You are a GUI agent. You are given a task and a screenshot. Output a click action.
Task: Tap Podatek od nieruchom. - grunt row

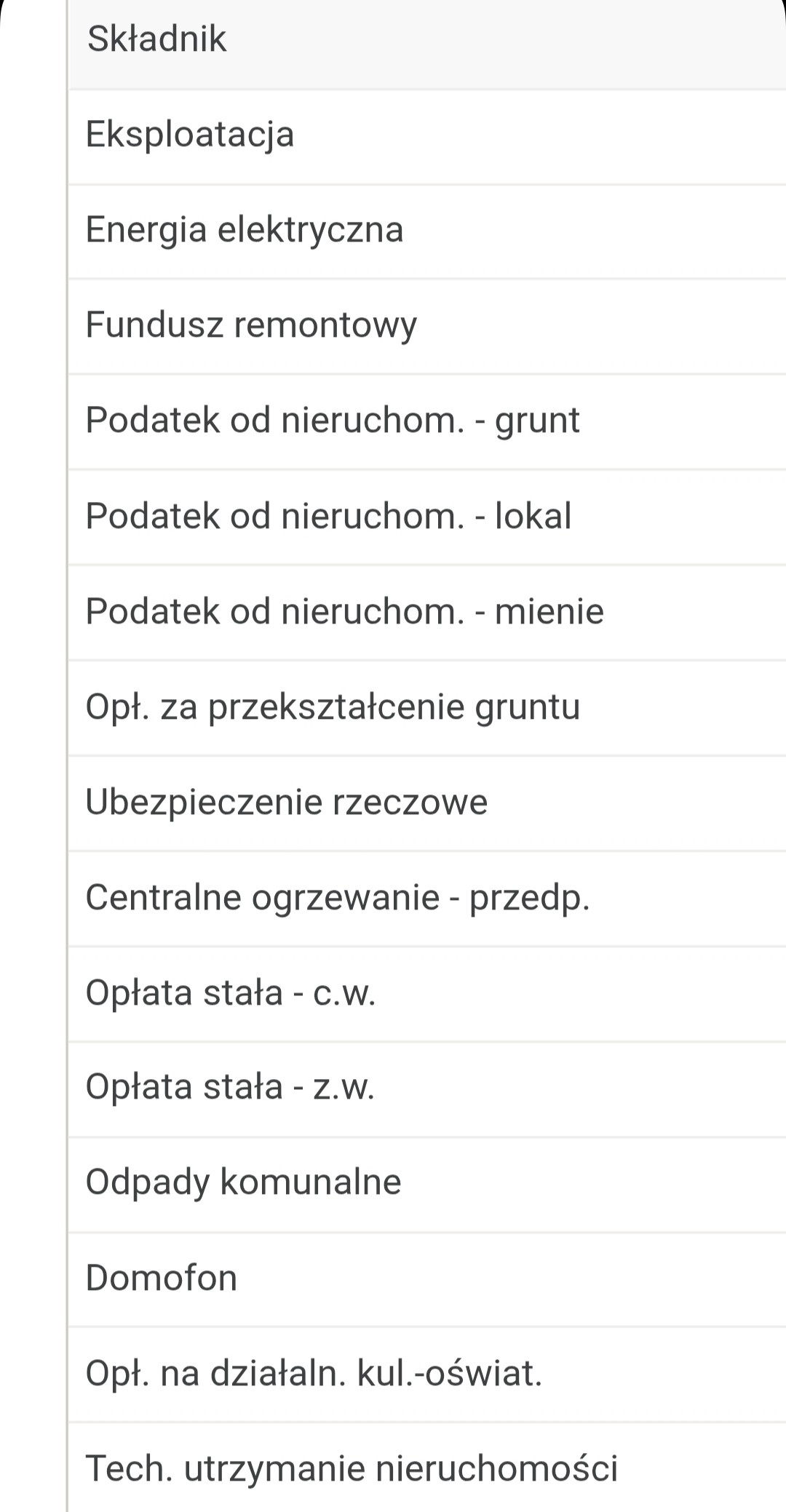(427, 422)
